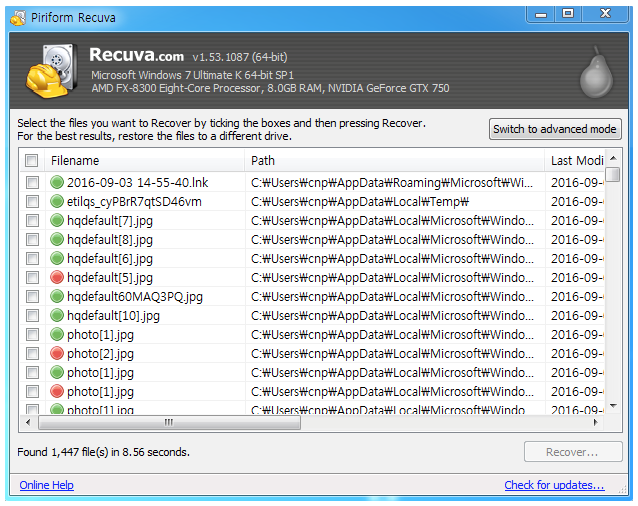Click the path ending in Local\Temp\

360,201
